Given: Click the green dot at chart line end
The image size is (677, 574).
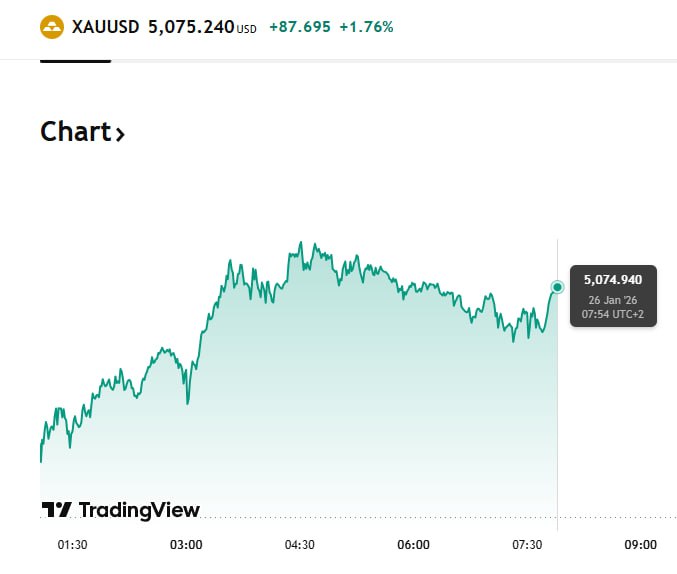Looking at the screenshot, I should pyautogui.click(x=557, y=287).
